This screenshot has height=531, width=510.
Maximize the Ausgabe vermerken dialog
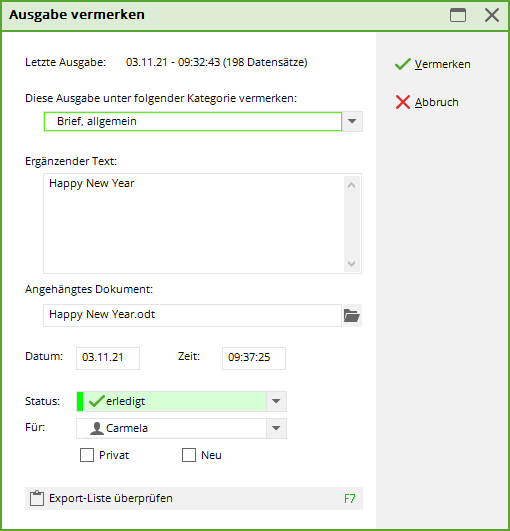(458, 15)
